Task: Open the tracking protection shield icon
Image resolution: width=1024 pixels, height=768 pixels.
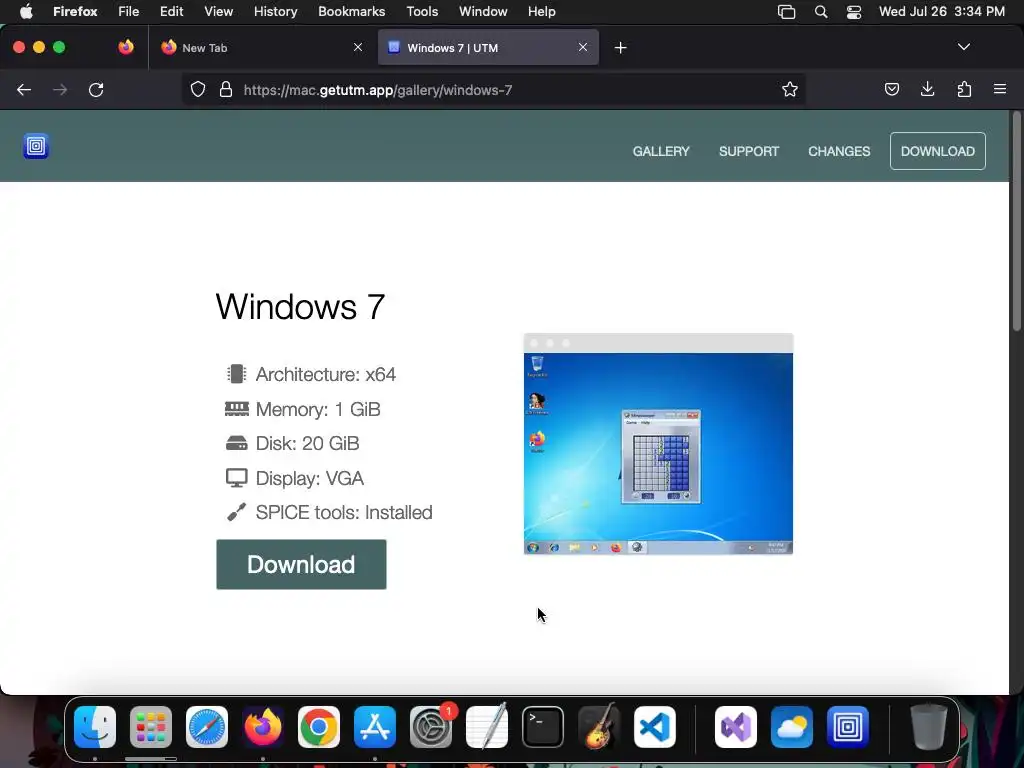Action: [198, 89]
